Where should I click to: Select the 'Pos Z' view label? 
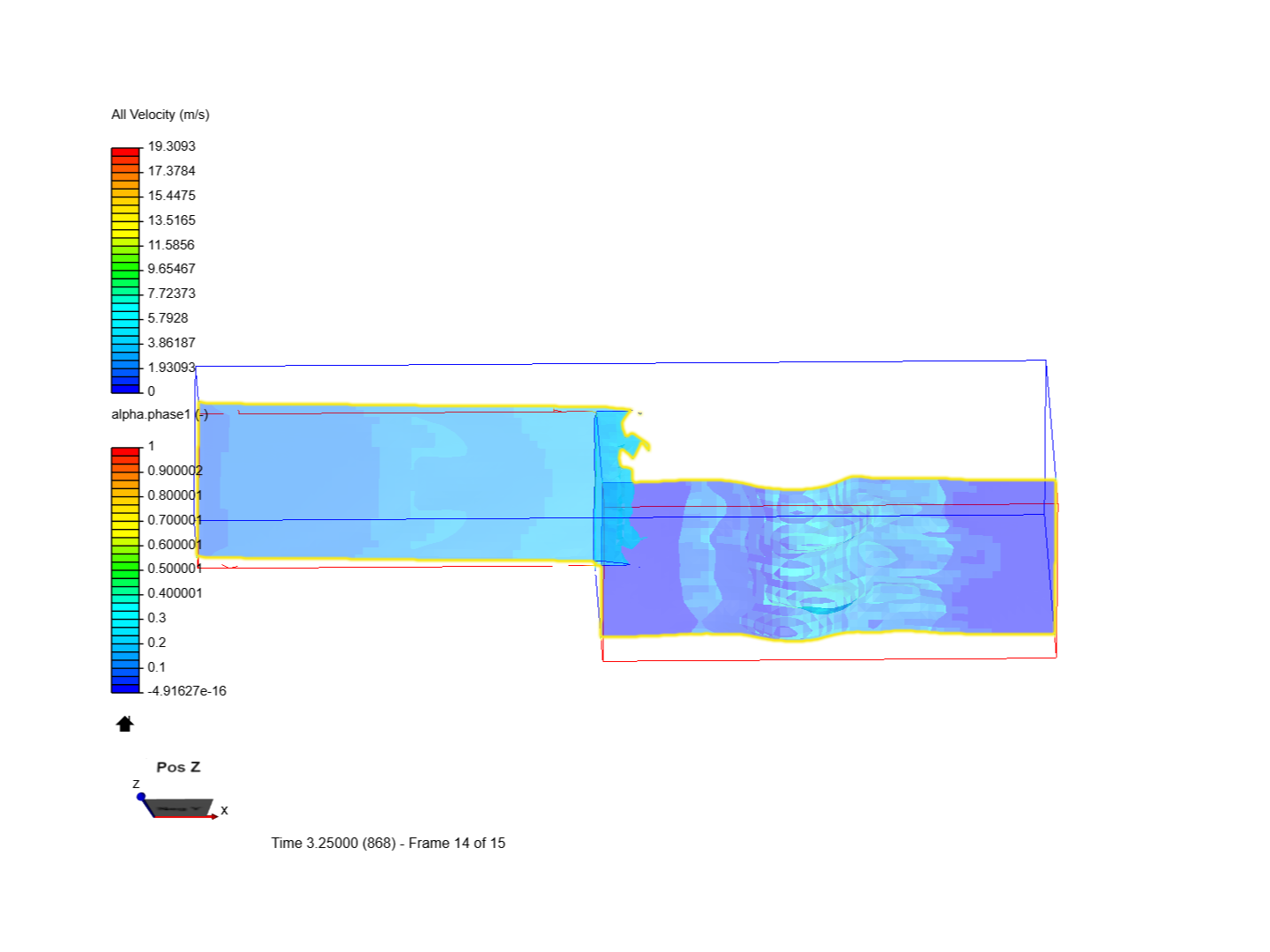point(178,767)
